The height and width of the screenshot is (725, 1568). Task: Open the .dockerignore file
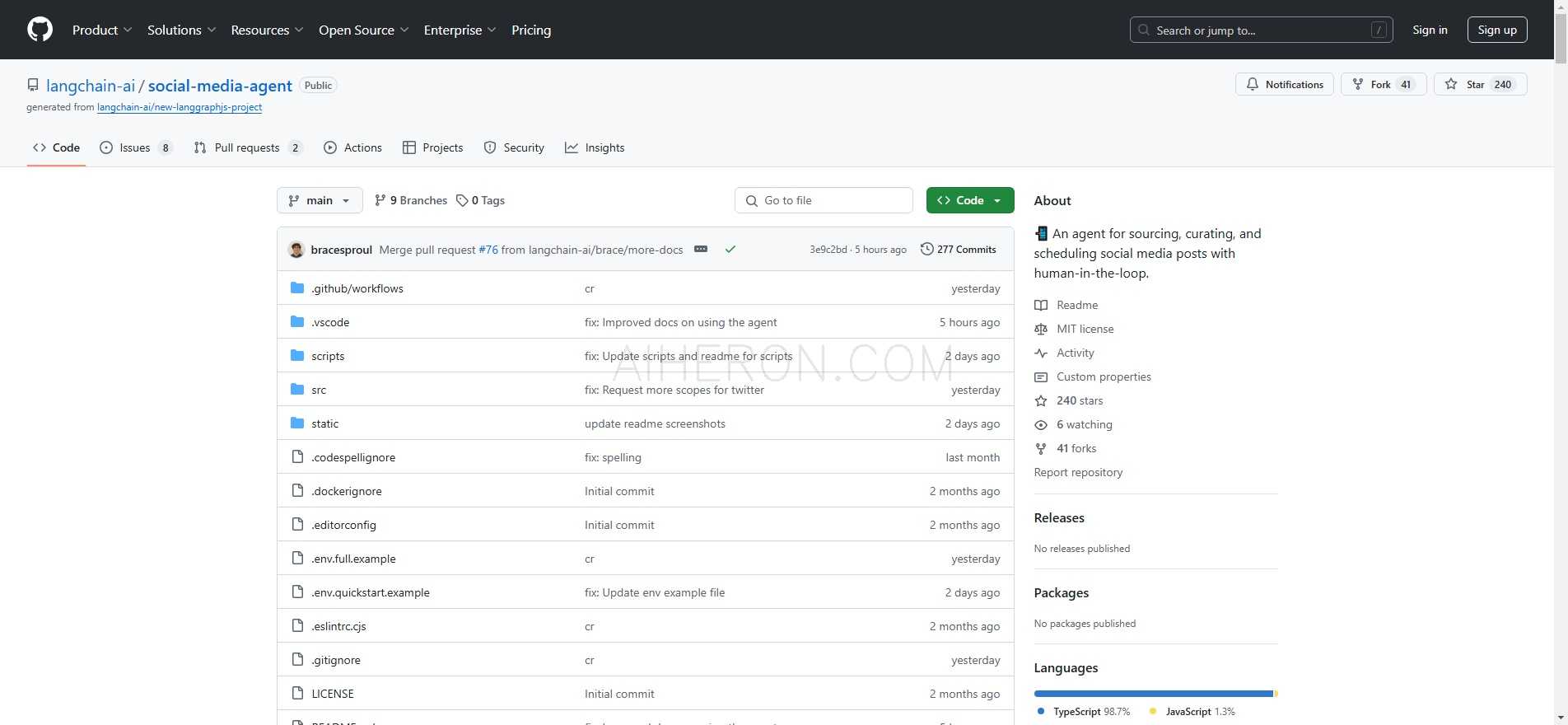coord(347,491)
